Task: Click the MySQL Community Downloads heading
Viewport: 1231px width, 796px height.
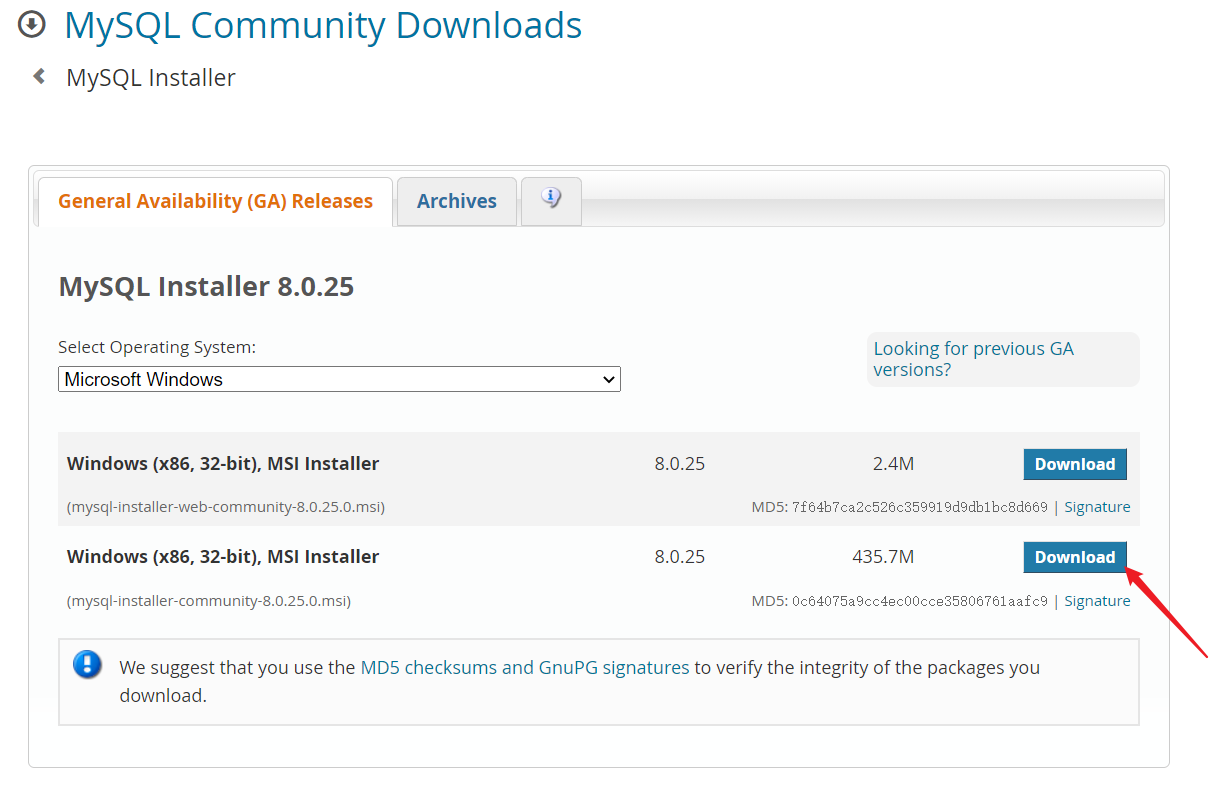Action: pos(323,25)
